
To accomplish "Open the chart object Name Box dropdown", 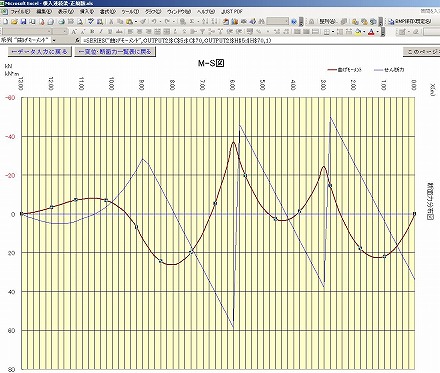I will click(54, 40).
